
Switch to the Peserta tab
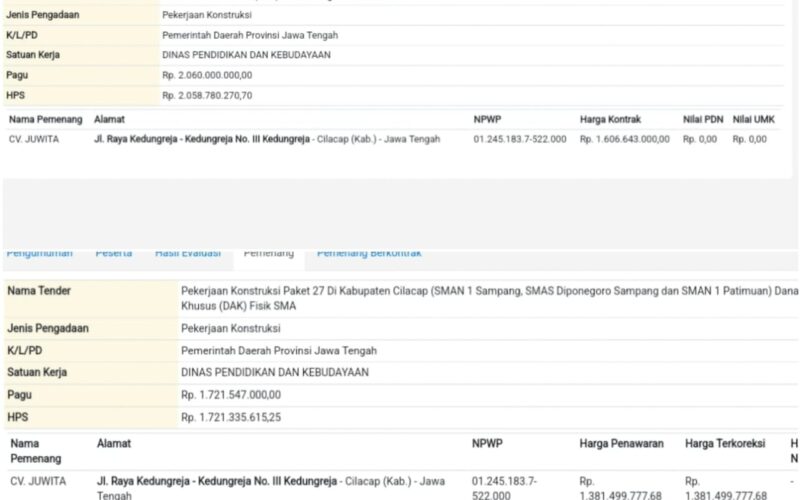click(113, 254)
